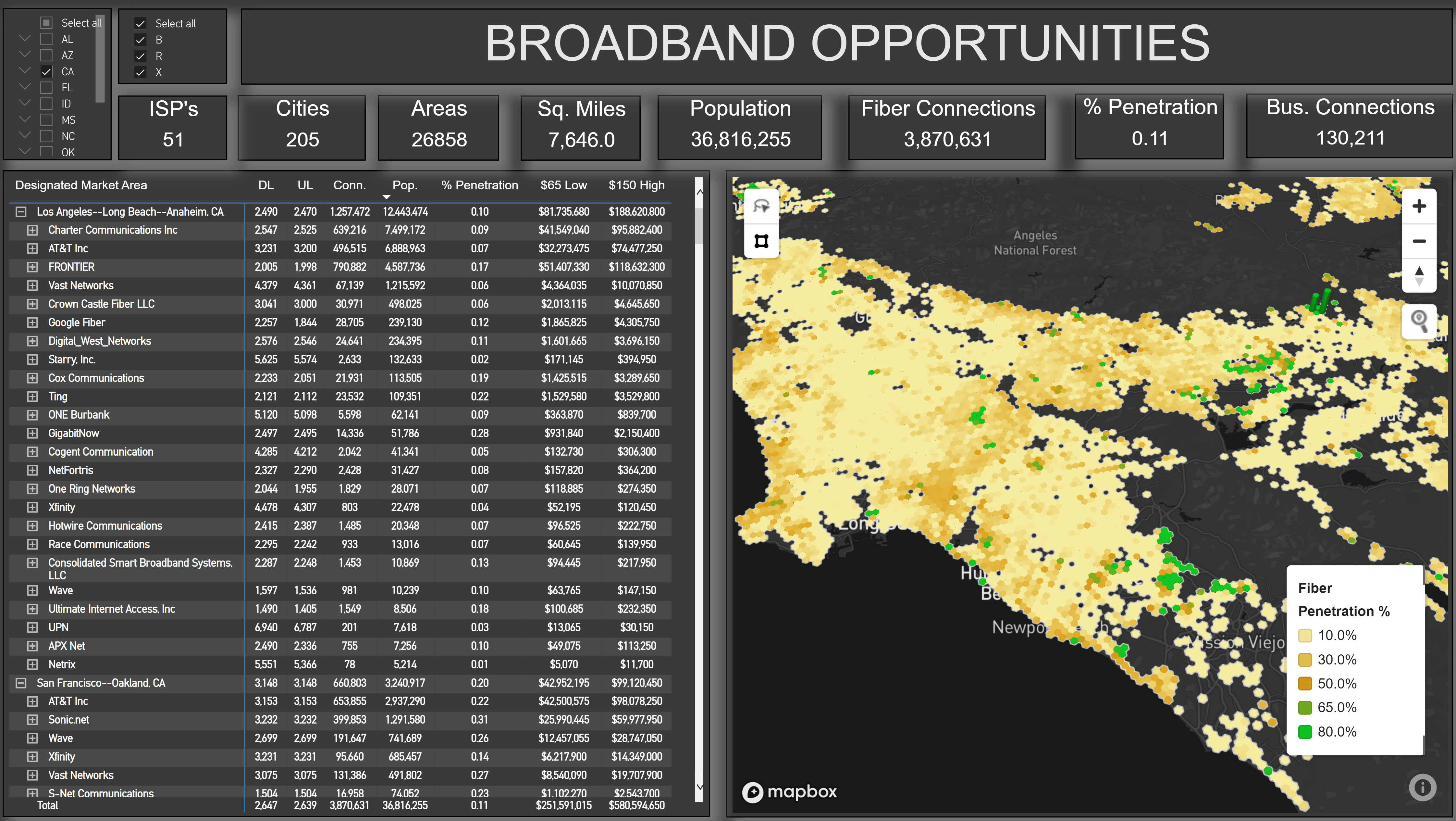Sort by the % Penetration column header
Image resolution: width=1456 pixels, height=821 pixels.
[x=479, y=185]
